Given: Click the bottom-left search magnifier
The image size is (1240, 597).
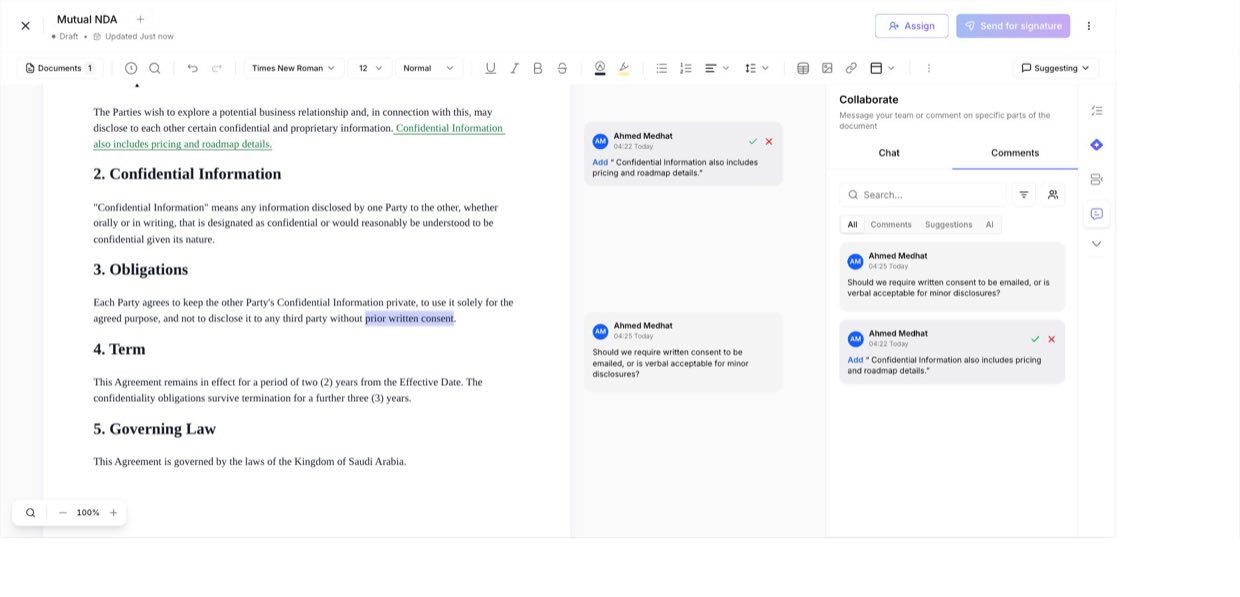Looking at the screenshot, I should pos(31,513).
